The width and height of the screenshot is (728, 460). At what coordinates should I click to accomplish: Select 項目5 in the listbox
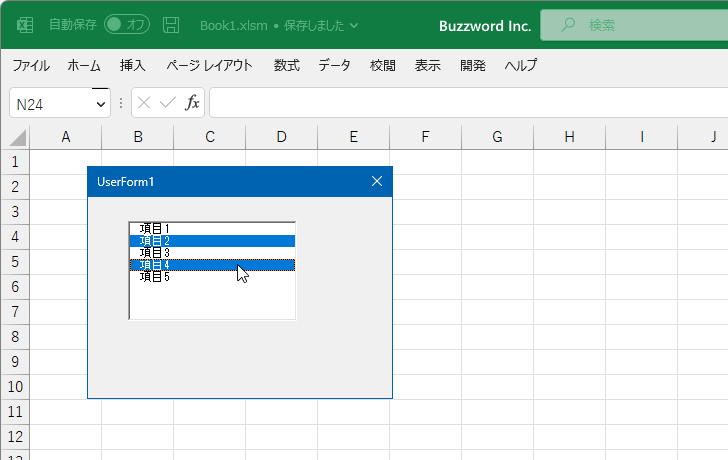pyautogui.click(x=212, y=277)
